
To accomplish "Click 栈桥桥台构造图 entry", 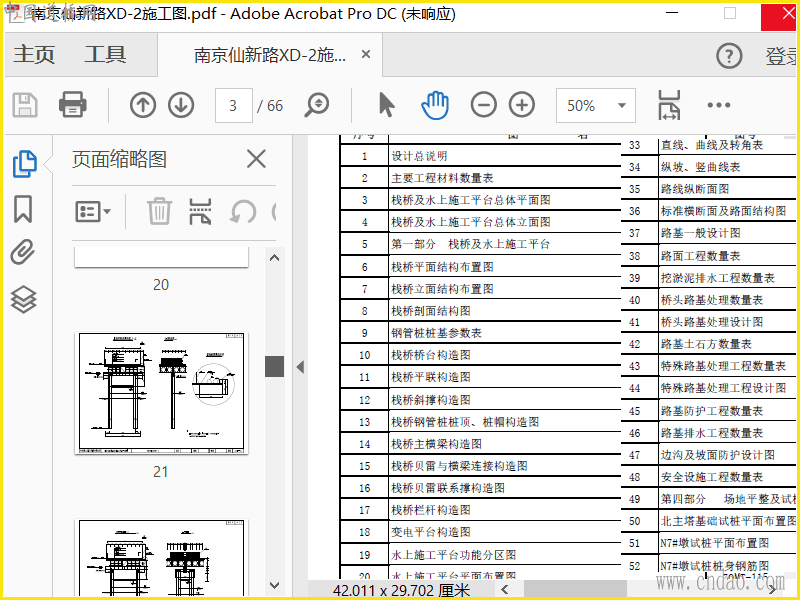I will coord(431,355).
